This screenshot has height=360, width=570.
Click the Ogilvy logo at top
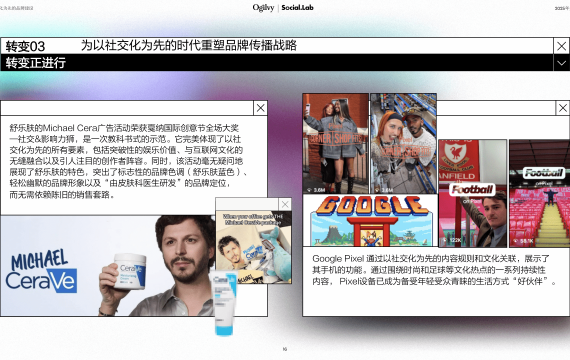(x=263, y=8)
